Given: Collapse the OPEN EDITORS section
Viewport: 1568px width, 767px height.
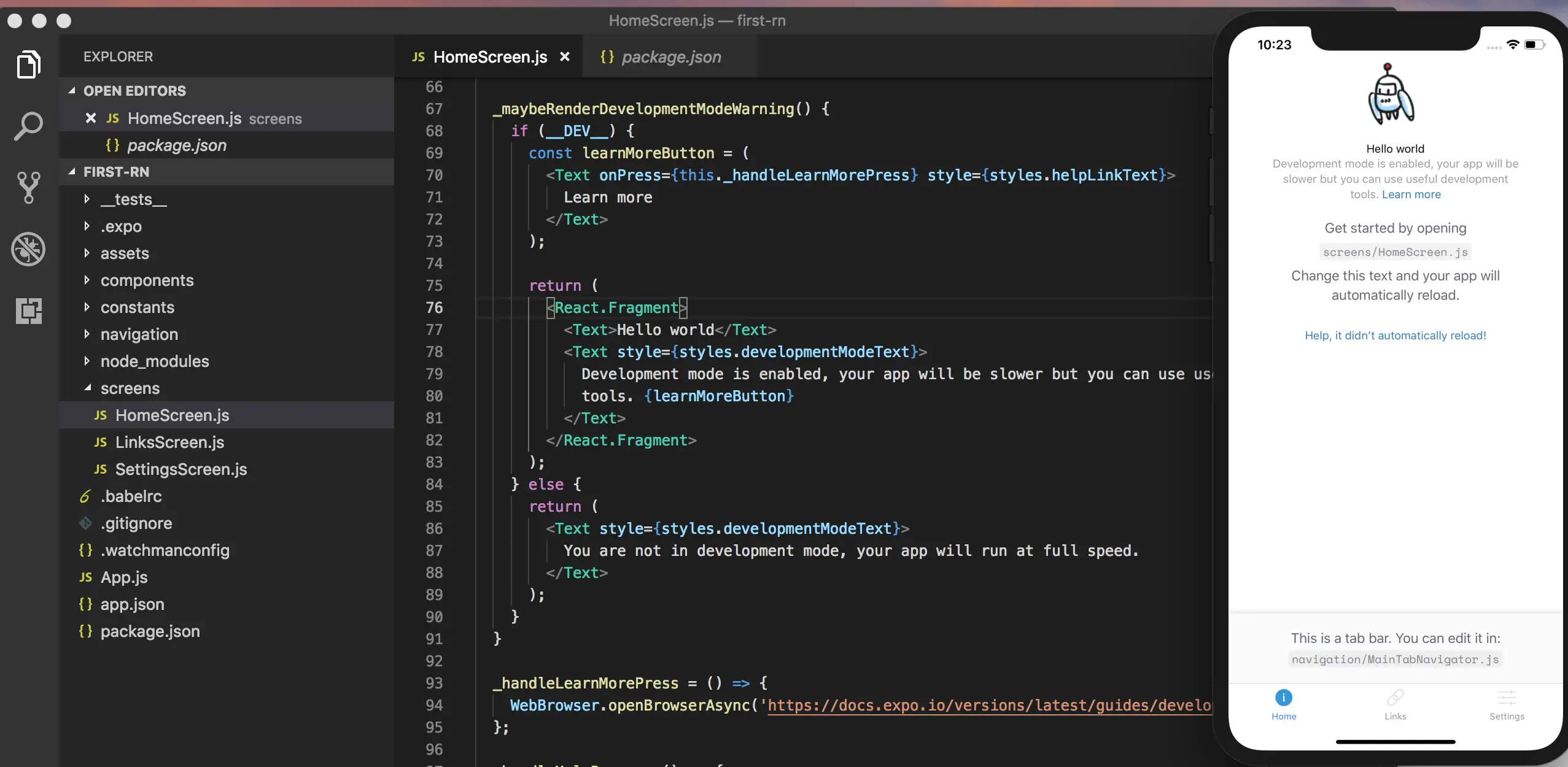Looking at the screenshot, I should coord(72,91).
